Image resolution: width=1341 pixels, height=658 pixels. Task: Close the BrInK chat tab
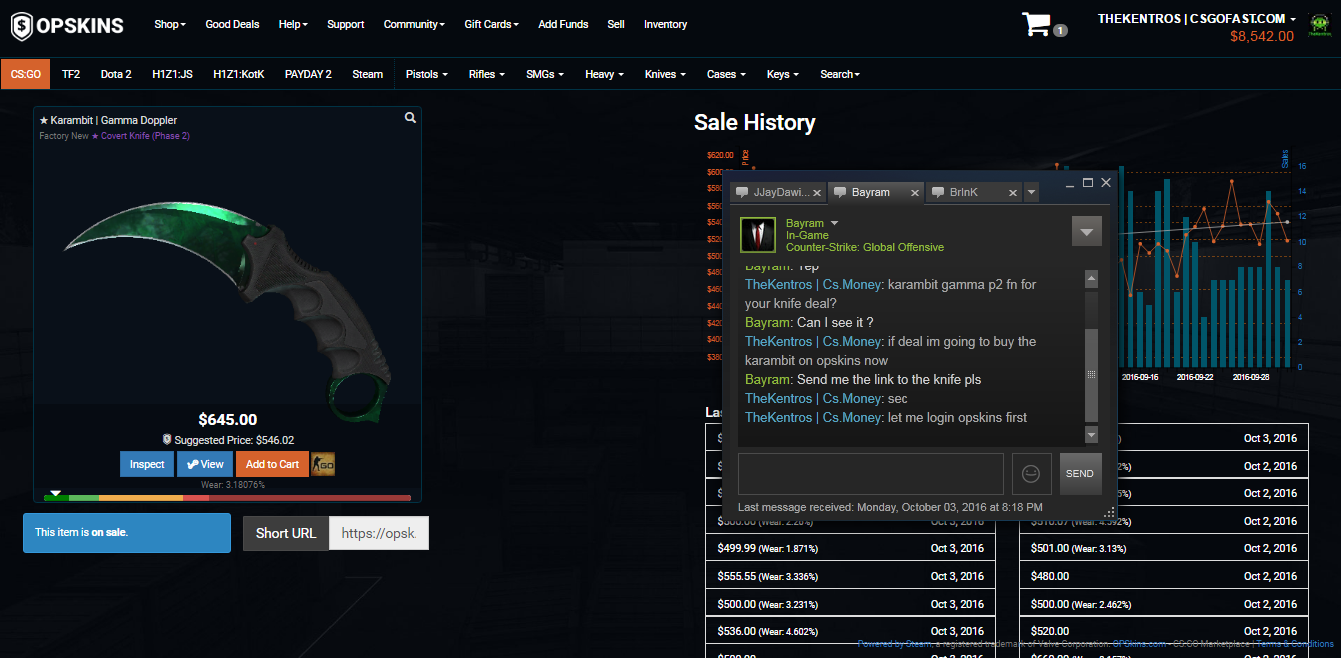(x=1012, y=193)
